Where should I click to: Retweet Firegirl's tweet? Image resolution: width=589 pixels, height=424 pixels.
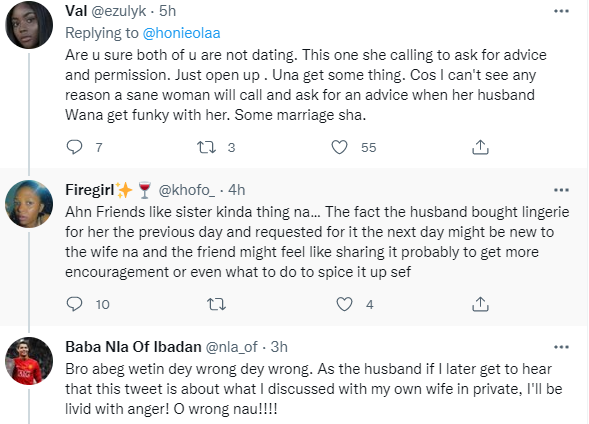coord(217,304)
